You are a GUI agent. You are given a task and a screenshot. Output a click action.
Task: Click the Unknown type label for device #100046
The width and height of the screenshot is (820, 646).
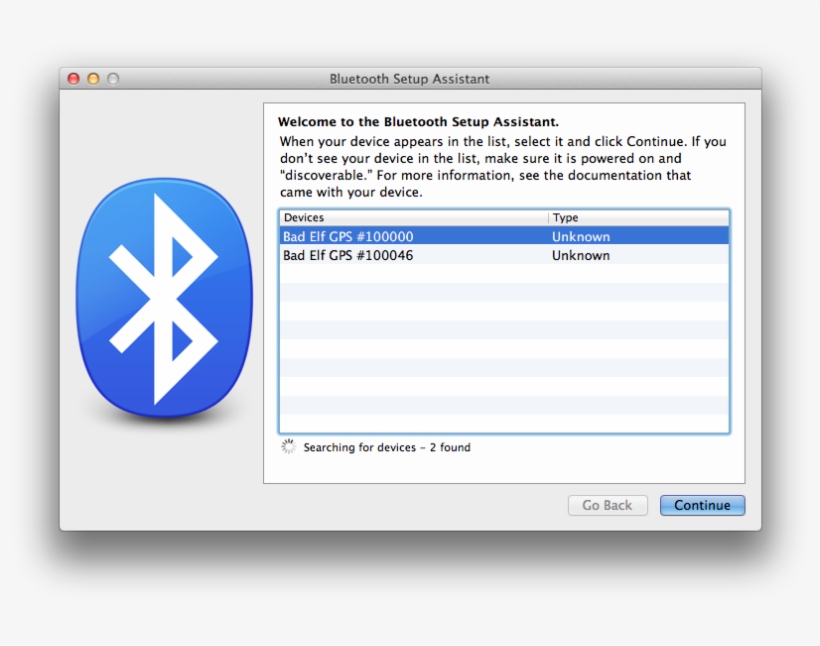[582, 256]
